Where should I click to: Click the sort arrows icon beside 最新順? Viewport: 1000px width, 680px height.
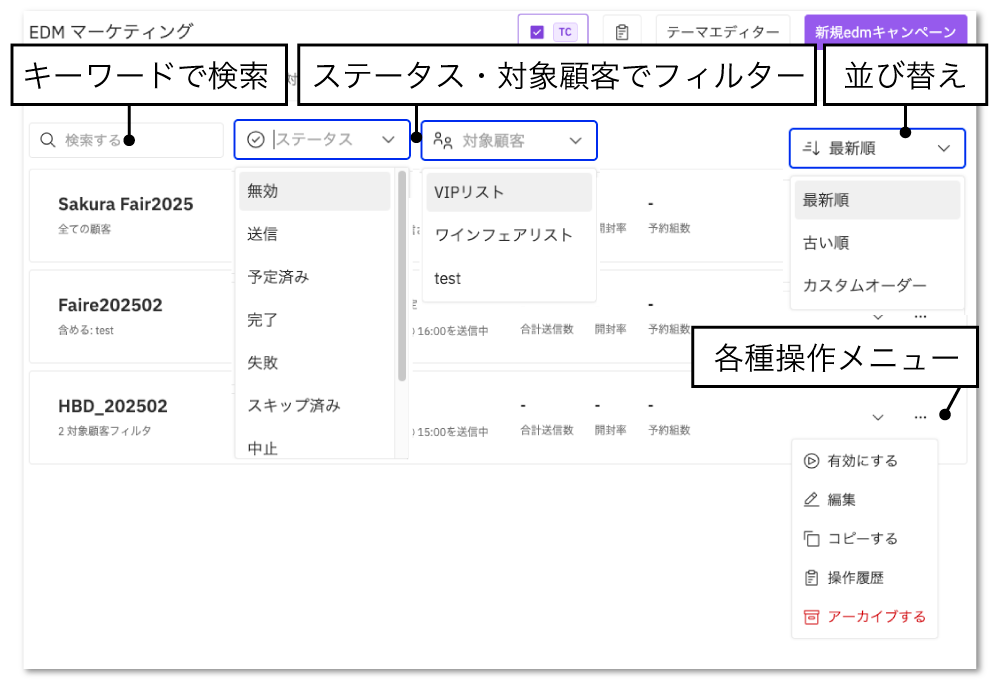pos(811,148)
